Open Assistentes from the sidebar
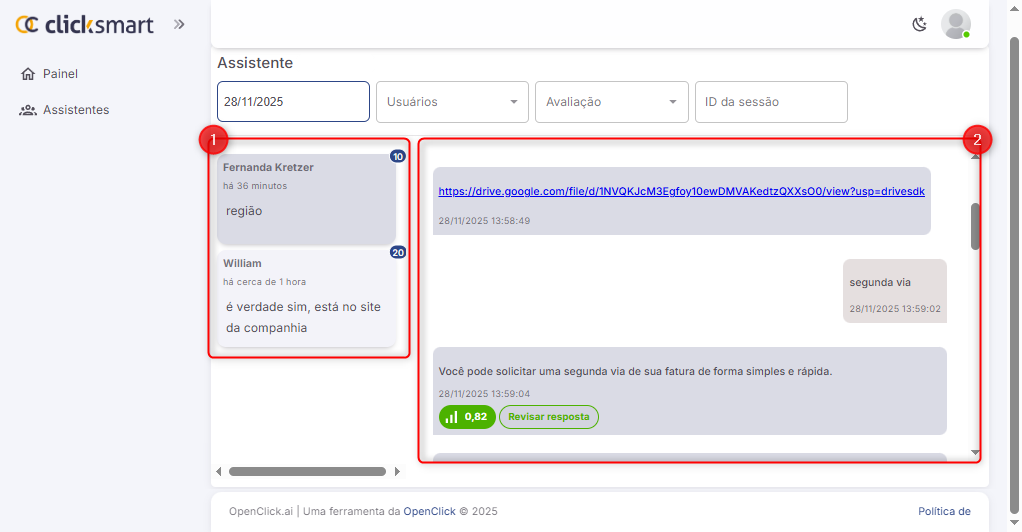 click(x=76, y=110)
